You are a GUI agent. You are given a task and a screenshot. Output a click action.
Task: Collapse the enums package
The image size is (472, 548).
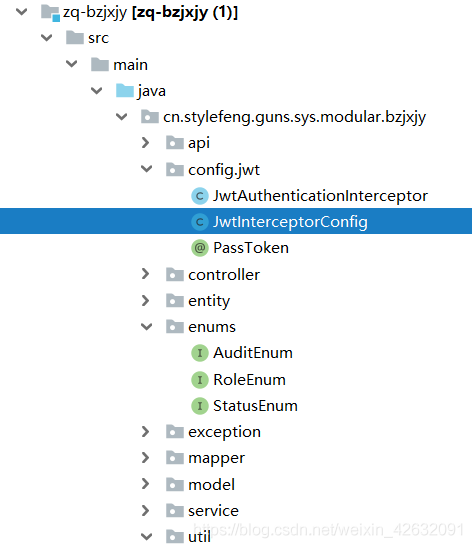pyautogui.click(x=146, y=327)
